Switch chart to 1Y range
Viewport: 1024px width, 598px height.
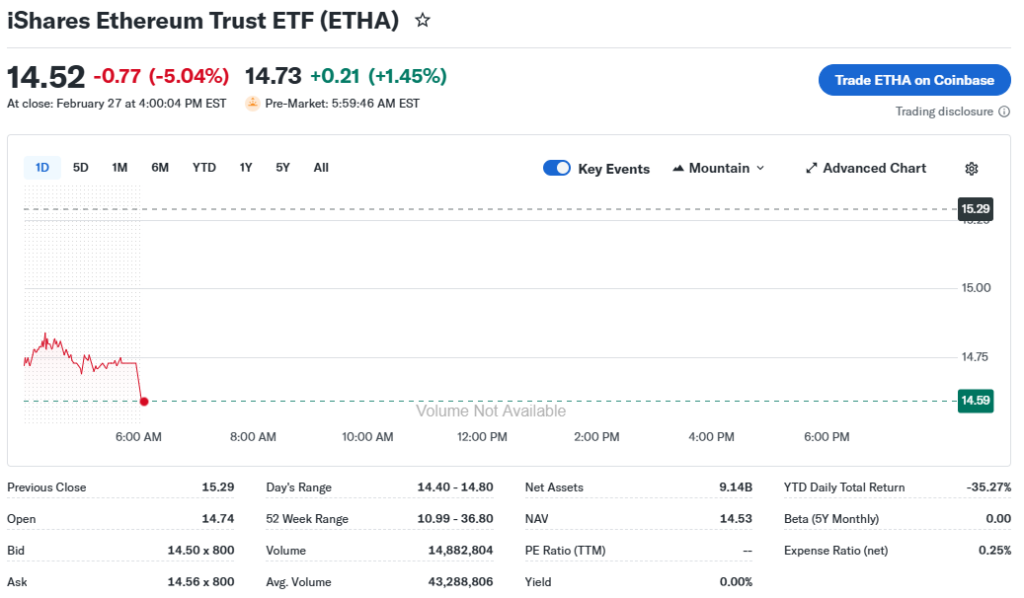click(x=246, y=168)
